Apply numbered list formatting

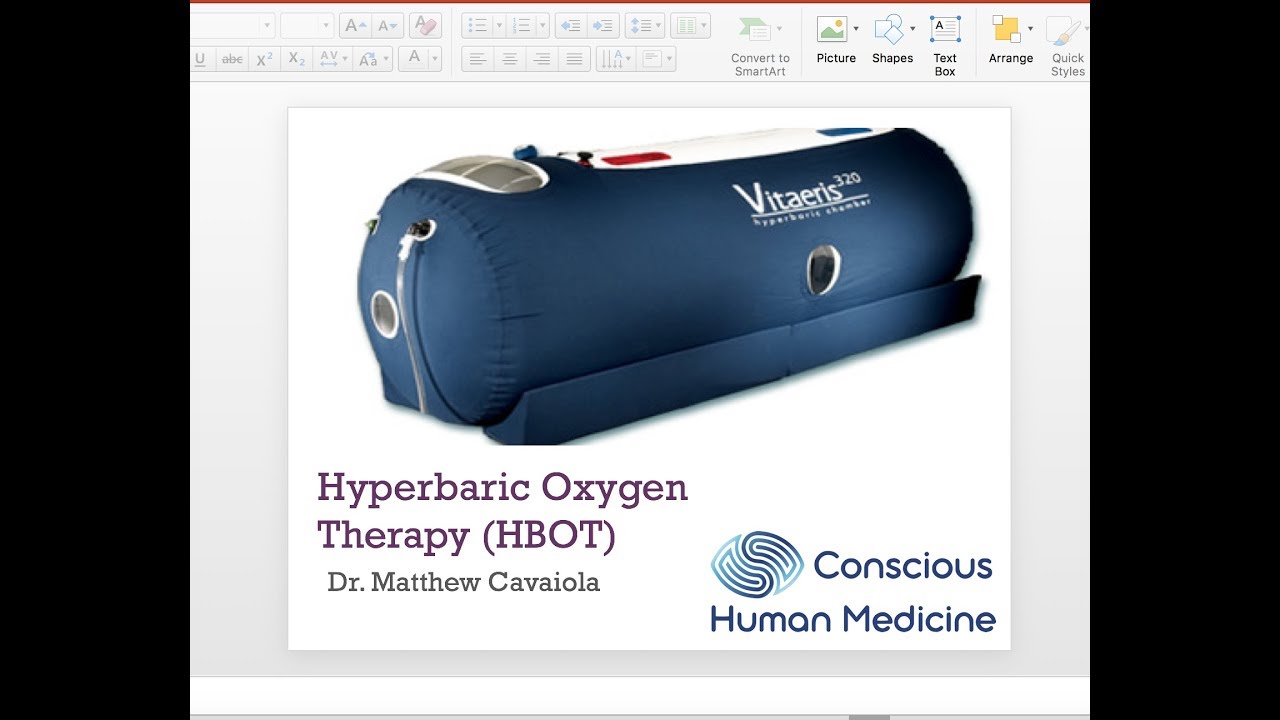(520, 26)
